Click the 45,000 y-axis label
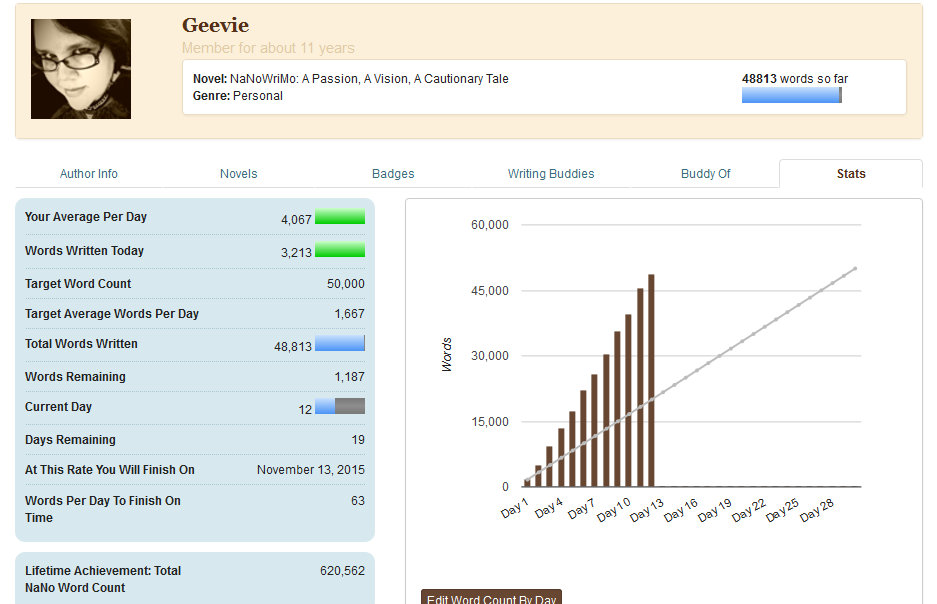Viewport: 937px width, 604px height. [x=490, y=290]
